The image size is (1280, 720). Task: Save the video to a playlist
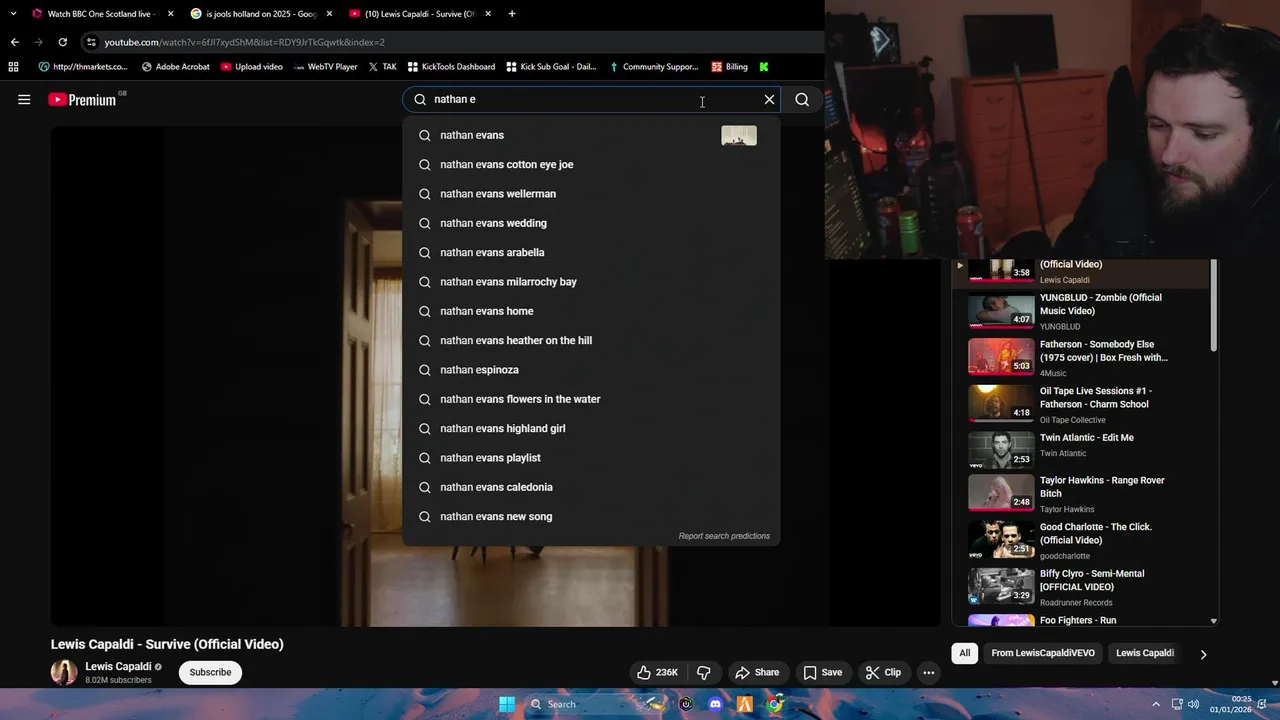pyautogui.click(x=822, y=672)
